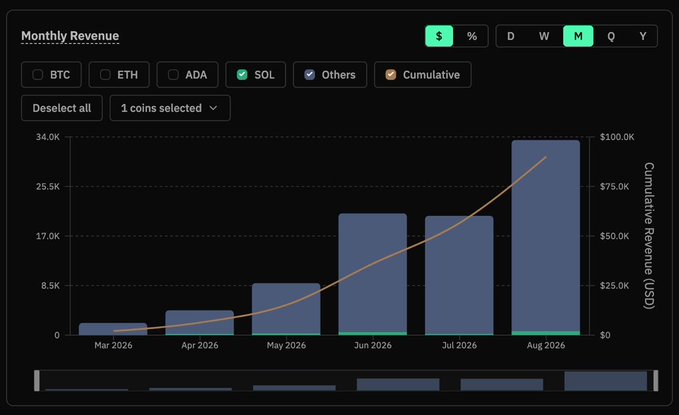Screen dimensions: 679x415
Task: Click the Jun 2026 thumbnail in navigator
Action: (x=398, y=384)
